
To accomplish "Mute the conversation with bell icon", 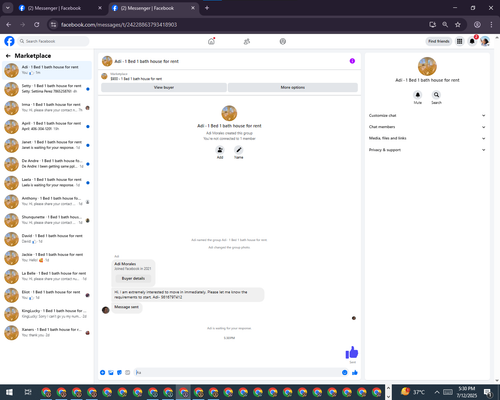I will tap(418, 95).
